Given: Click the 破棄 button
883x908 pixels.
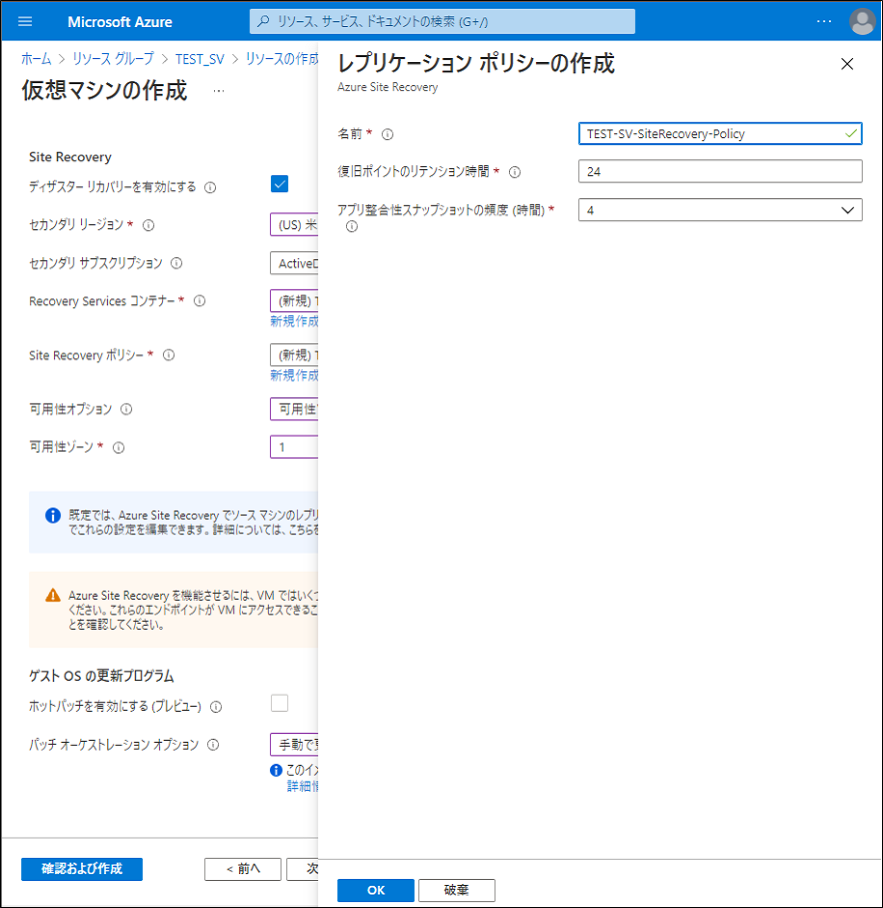Looking at the screenshot, I should coord(457,891).
